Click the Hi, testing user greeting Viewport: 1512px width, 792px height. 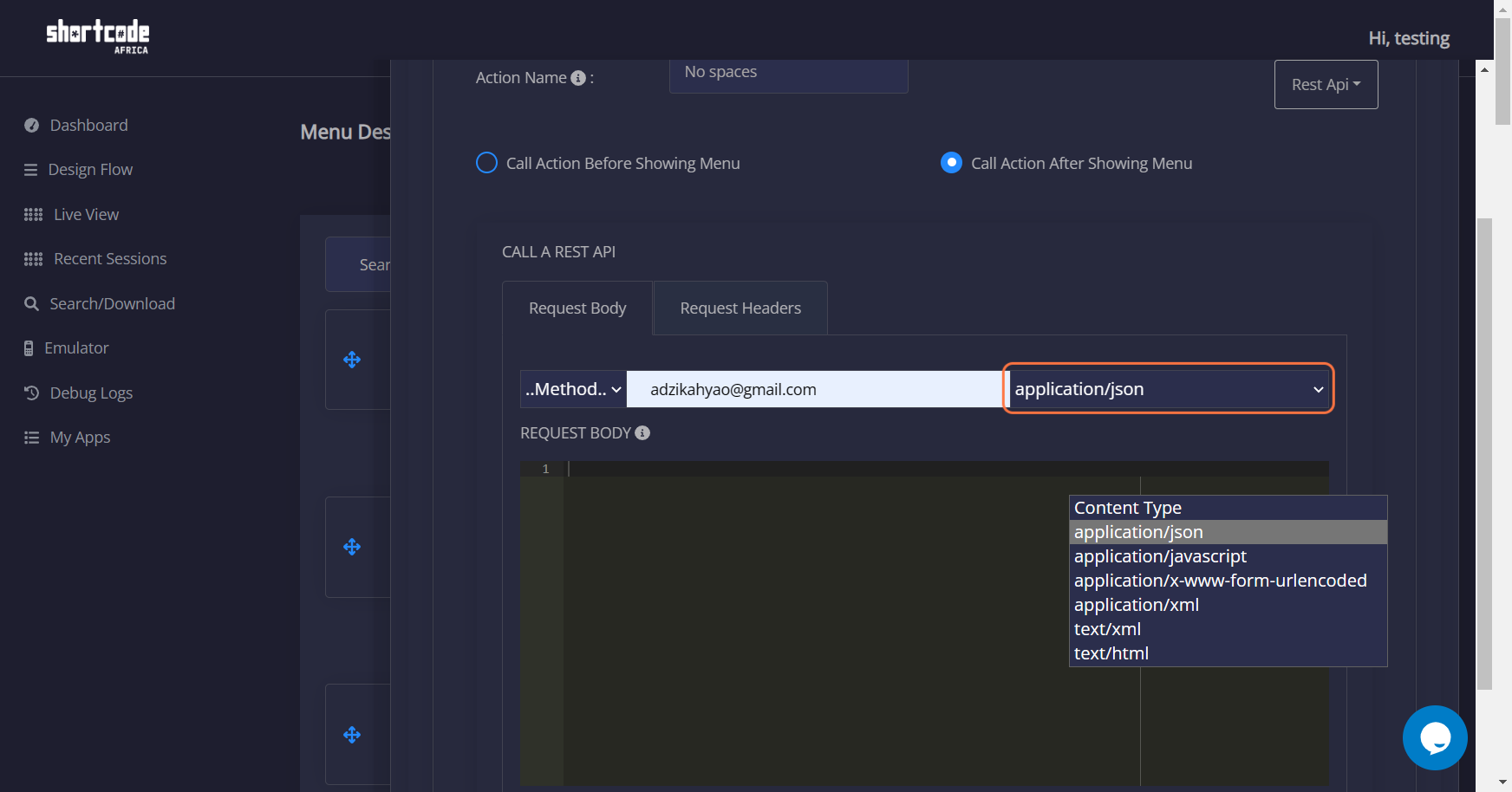[x=1409, y=38]
